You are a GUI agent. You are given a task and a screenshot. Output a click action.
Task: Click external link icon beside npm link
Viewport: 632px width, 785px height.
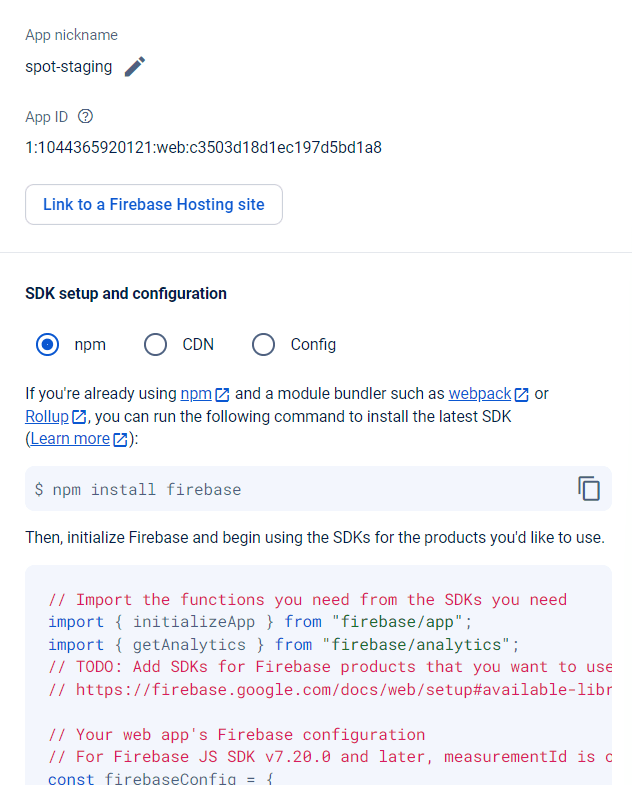point(222,395)
